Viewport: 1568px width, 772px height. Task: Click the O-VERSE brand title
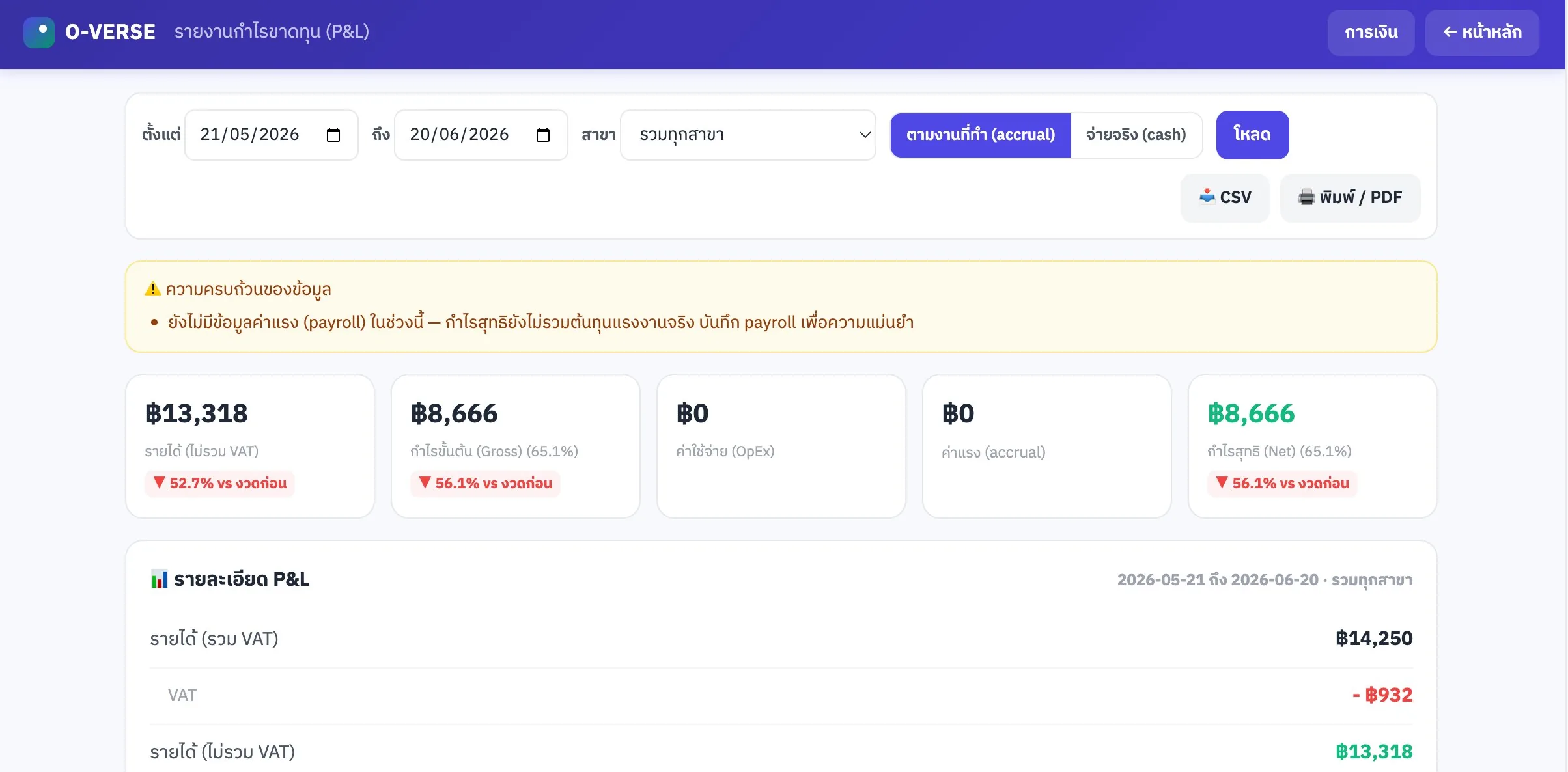(110, 32)
